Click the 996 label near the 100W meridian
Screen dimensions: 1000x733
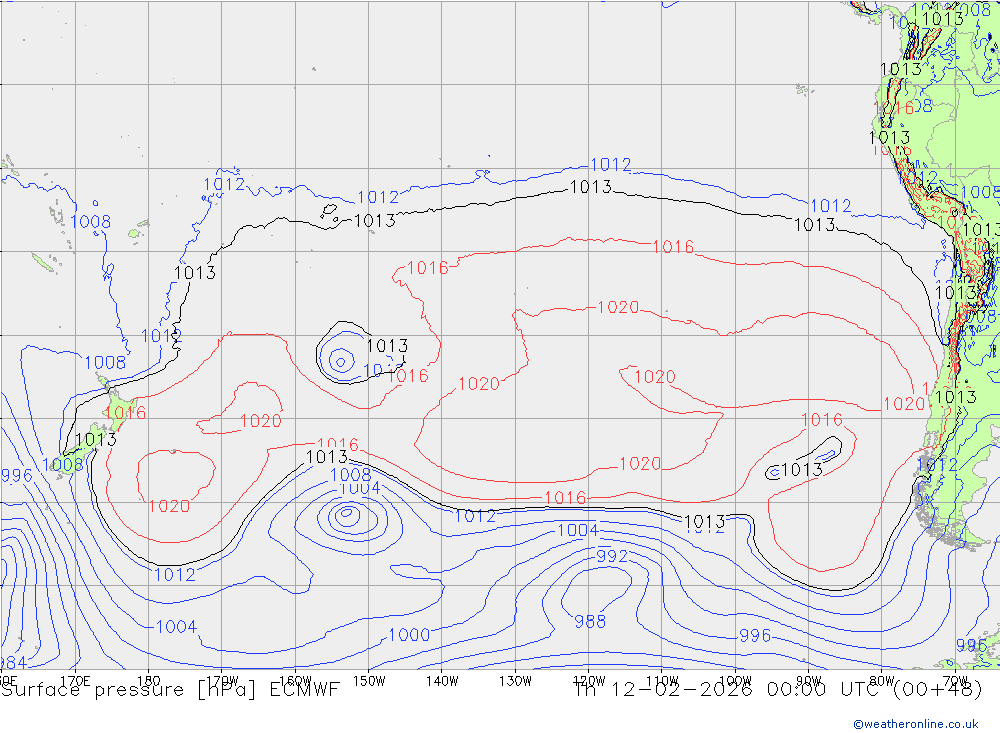[x=755, y=635]
